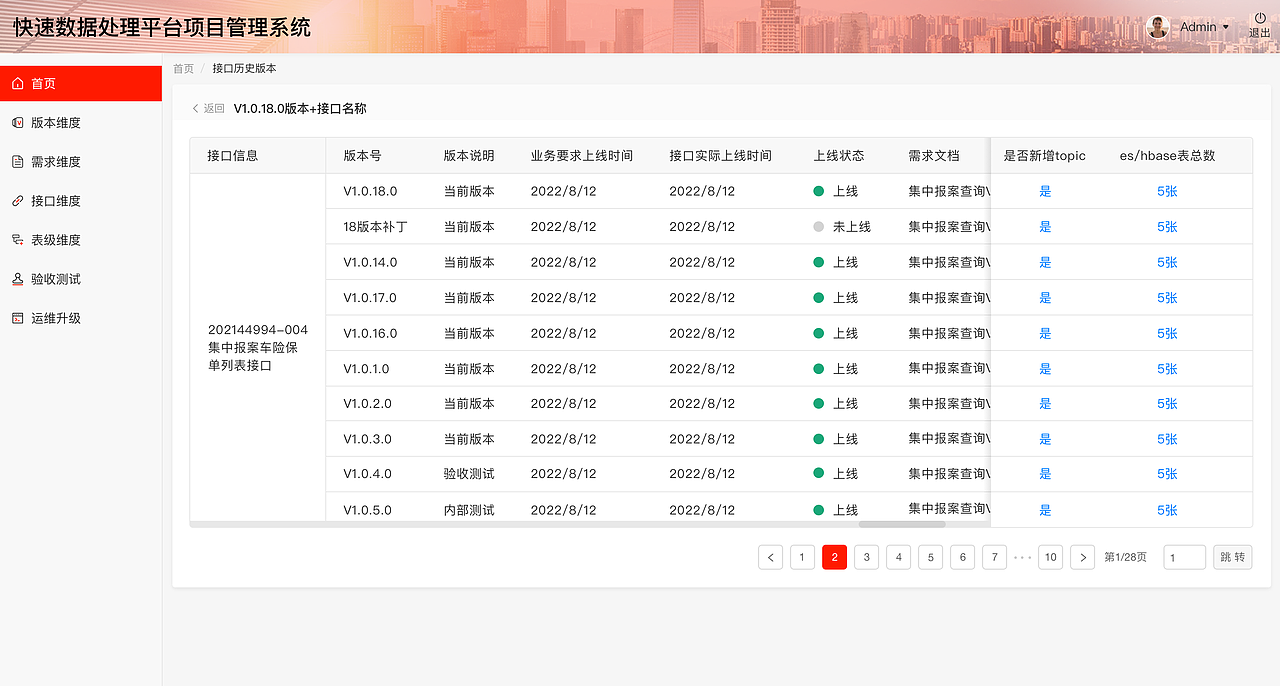Click the 退出 power icon

click(x=1260, y=18)
